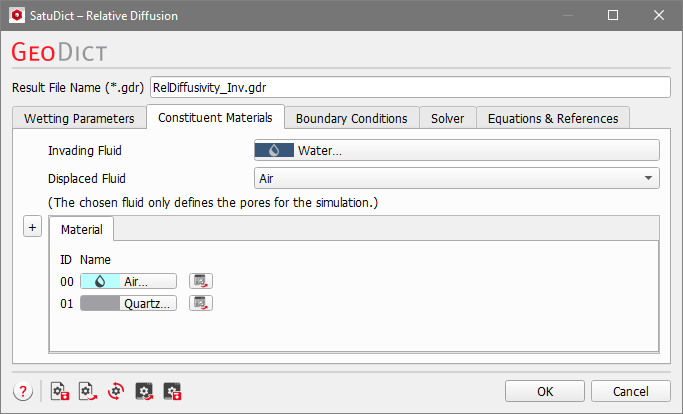Viewport: 683px width, 414px height.
Task: Click the 'Result File Name (*.gdr)' label
Action: [78, 88]
